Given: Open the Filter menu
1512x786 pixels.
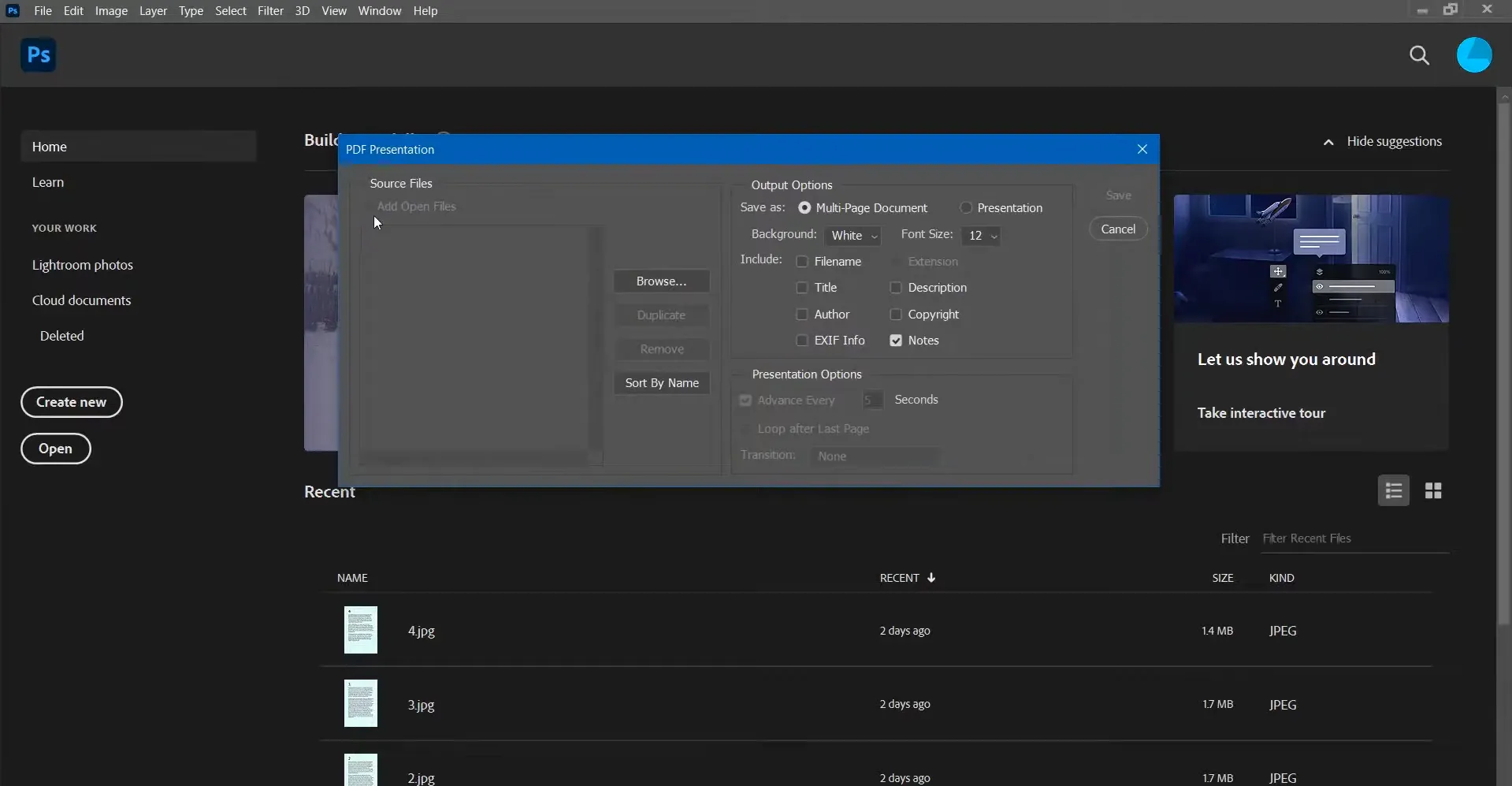Looking at the screenshot, I should pyautogui.click(x=270, y=11).
